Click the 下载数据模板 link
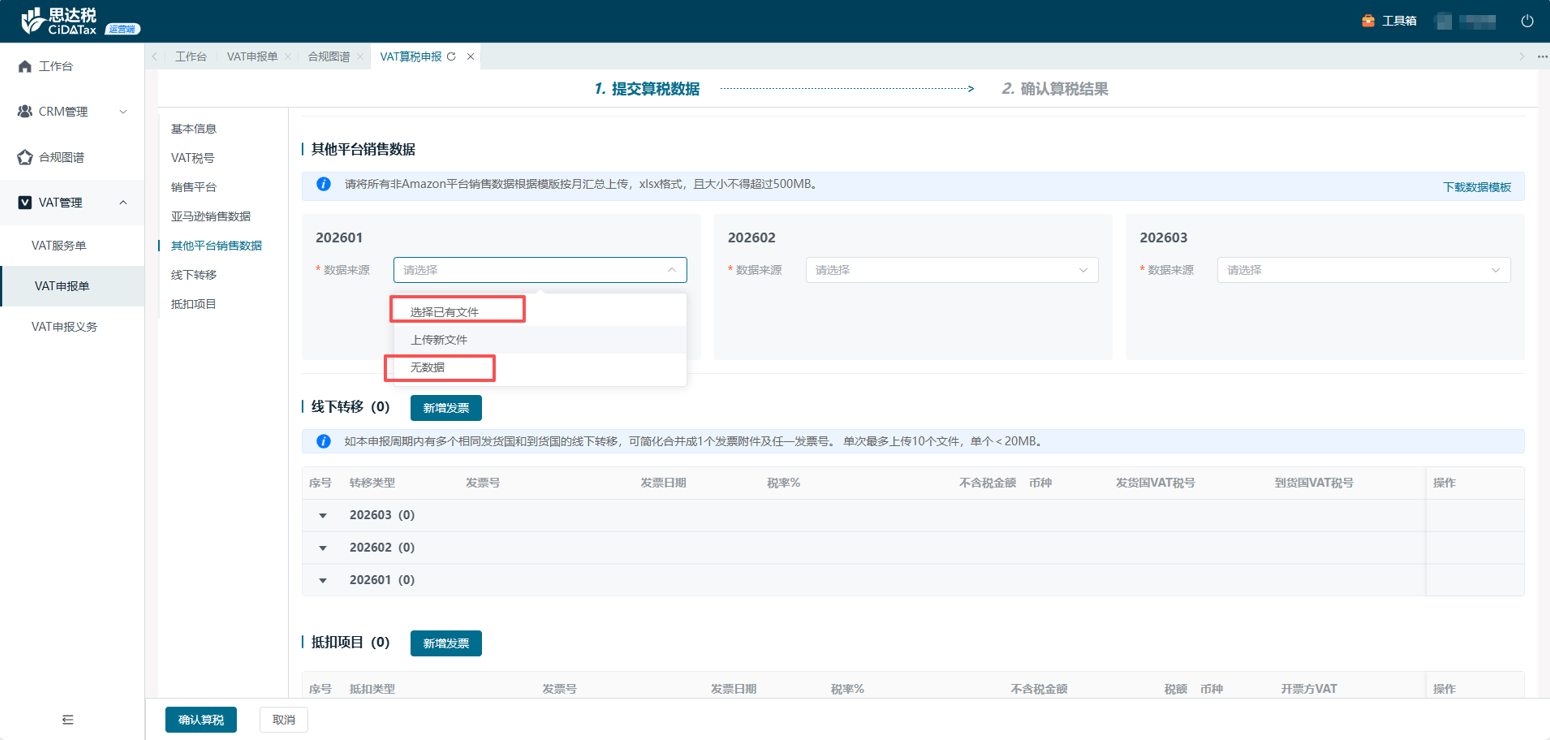 (1476, 187)
